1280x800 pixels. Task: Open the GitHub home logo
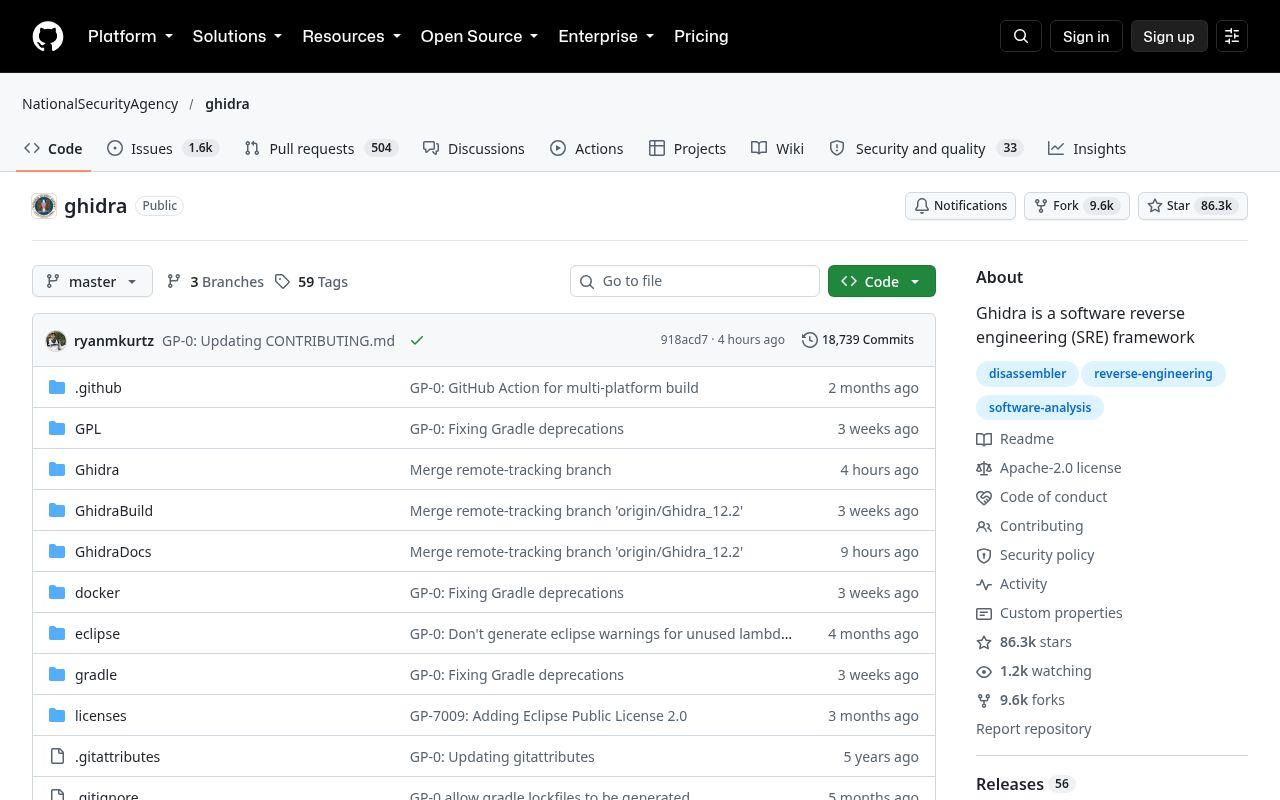pos(48,36)
